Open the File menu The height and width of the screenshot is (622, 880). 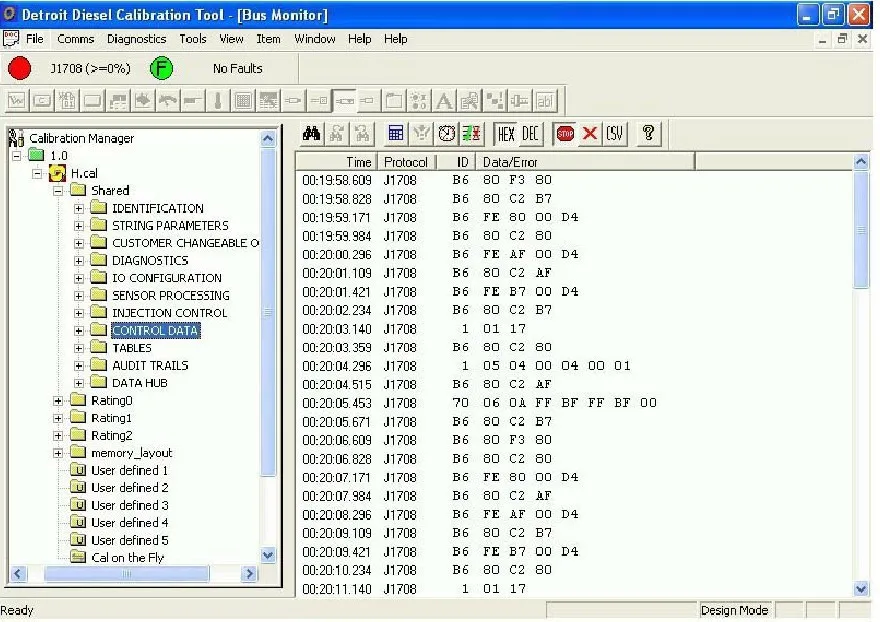(x=35, y=39)
